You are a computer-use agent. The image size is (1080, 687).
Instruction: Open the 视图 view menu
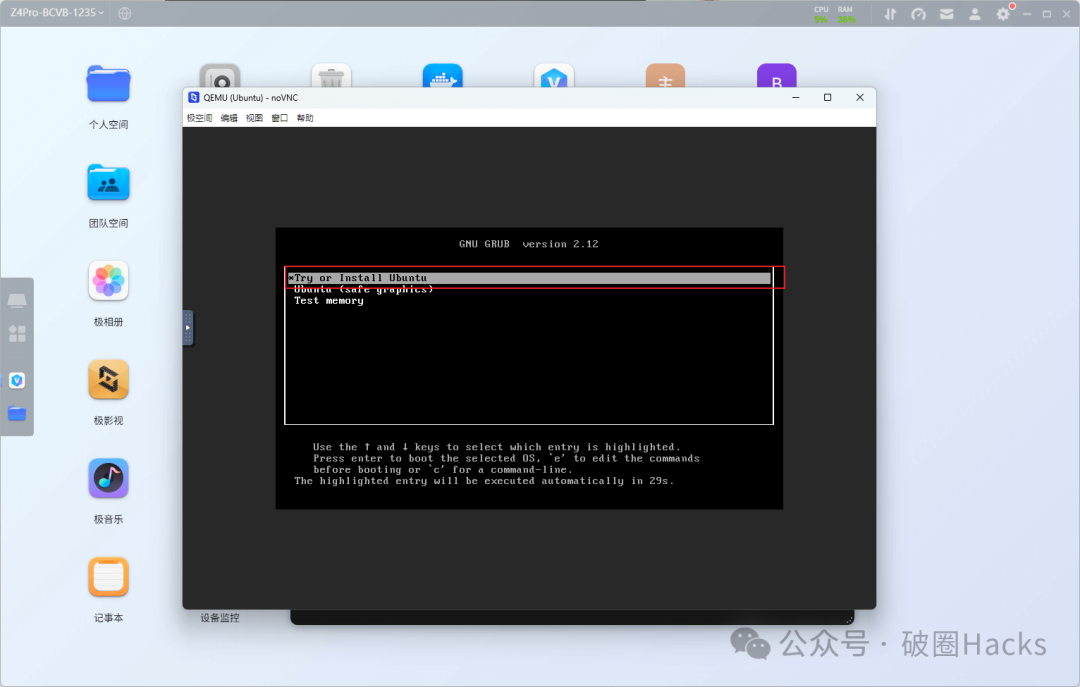coord(254,118)
